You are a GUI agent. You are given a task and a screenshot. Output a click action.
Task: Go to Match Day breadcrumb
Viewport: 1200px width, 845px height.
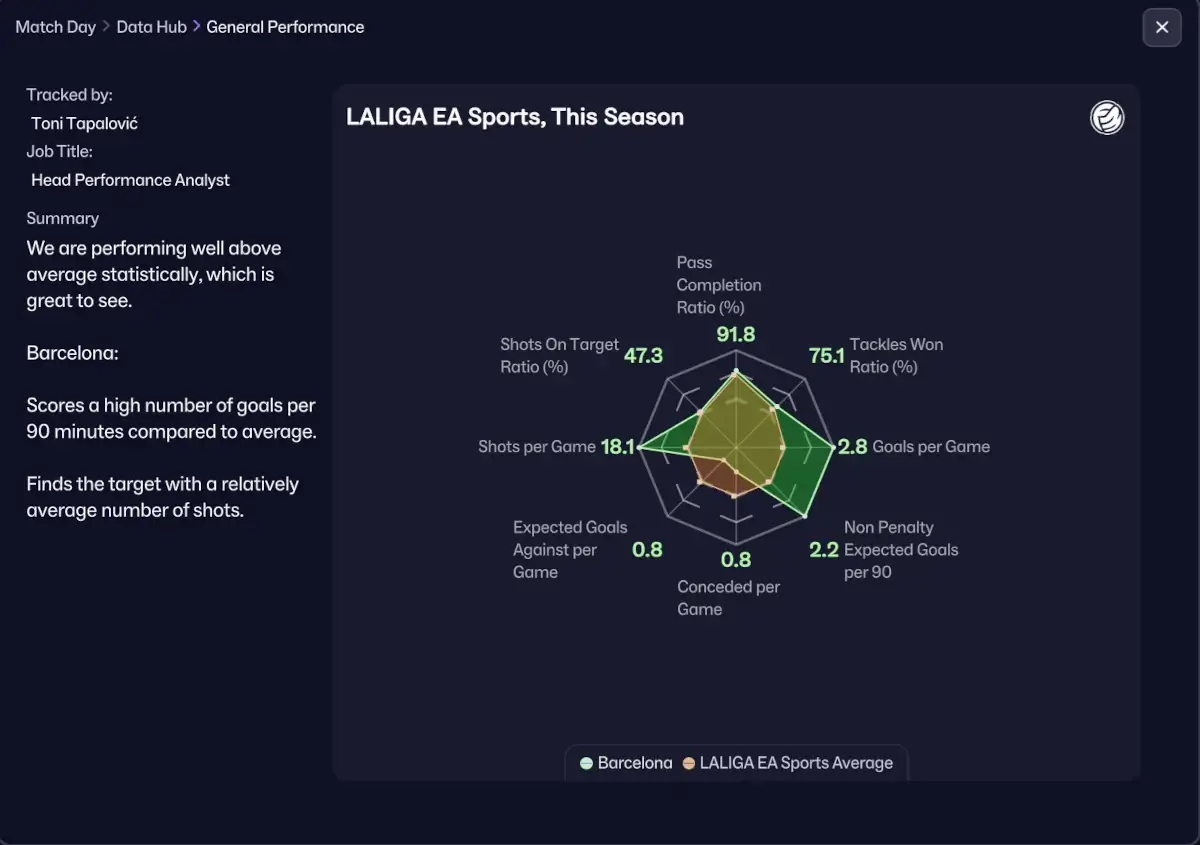point(55,27)
